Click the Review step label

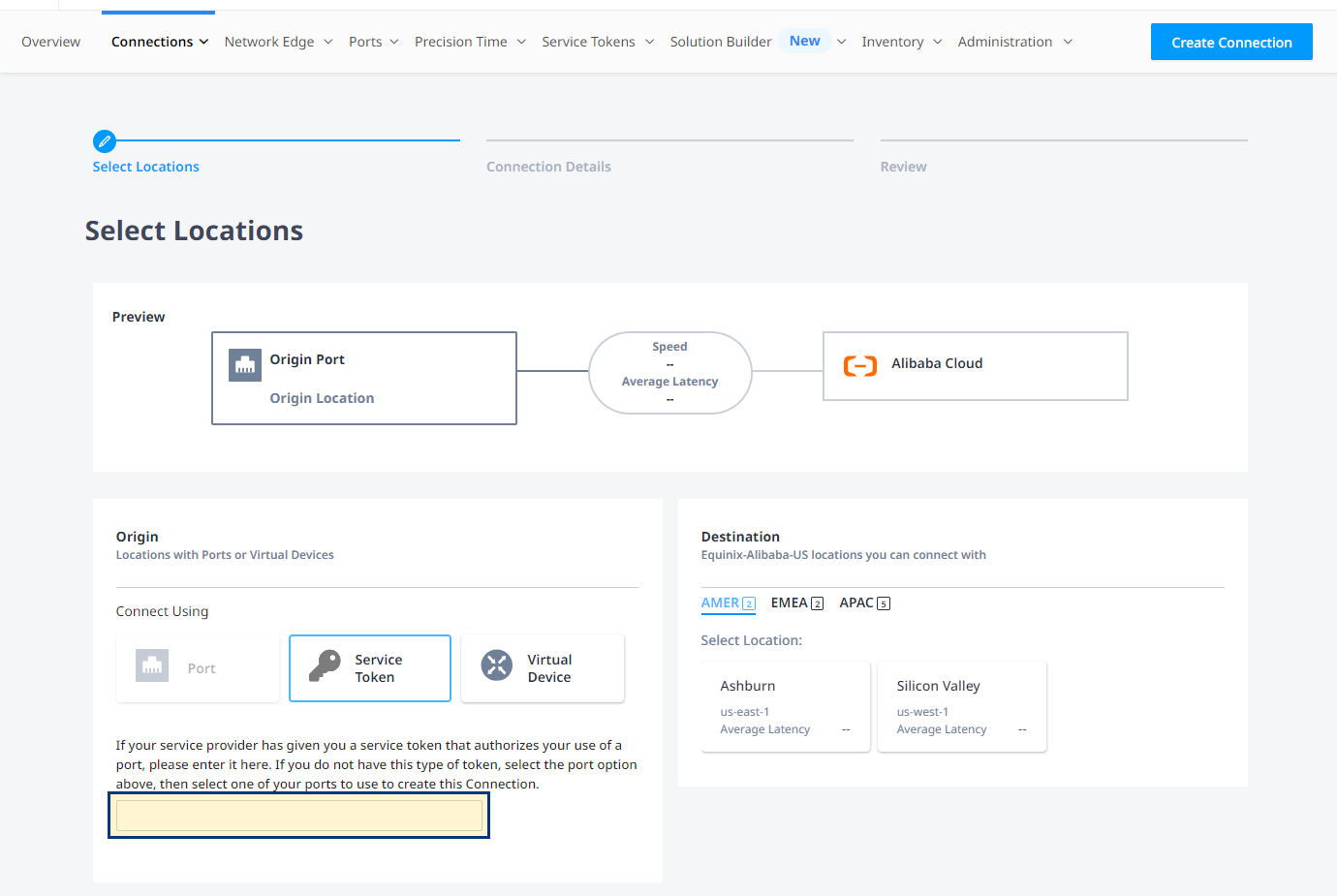903,167
